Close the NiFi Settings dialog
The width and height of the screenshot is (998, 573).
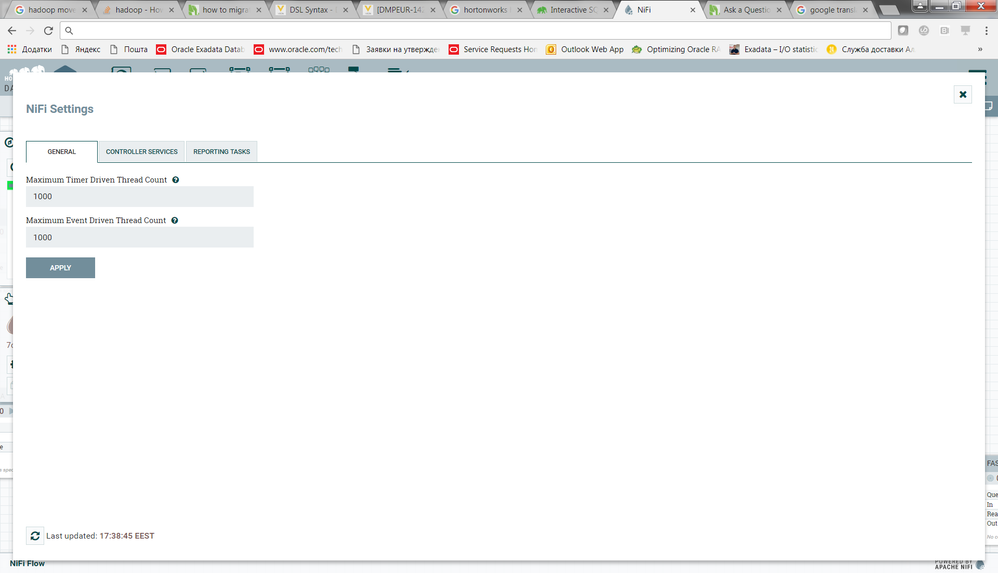point(962,94)
